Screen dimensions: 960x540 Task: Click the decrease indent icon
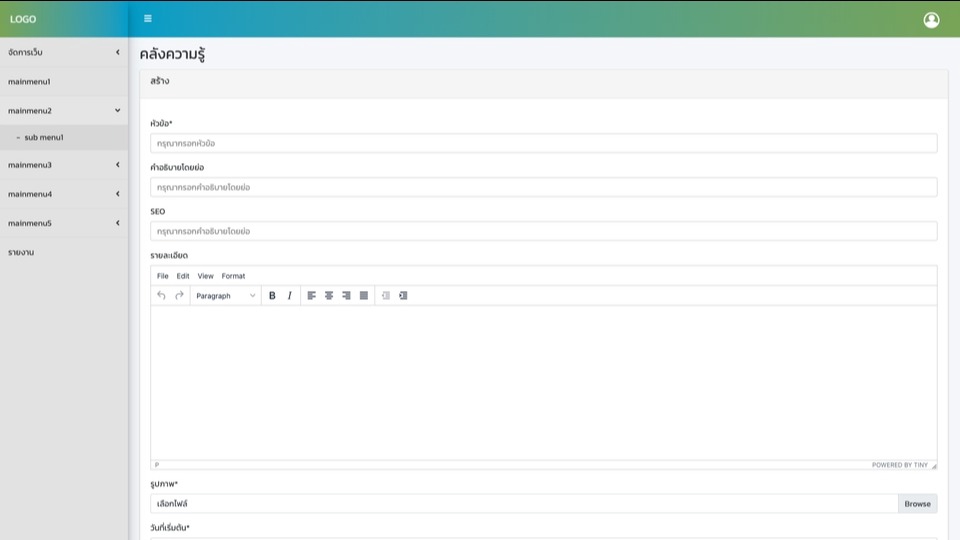pyautogui.click(x=385, y=296)
